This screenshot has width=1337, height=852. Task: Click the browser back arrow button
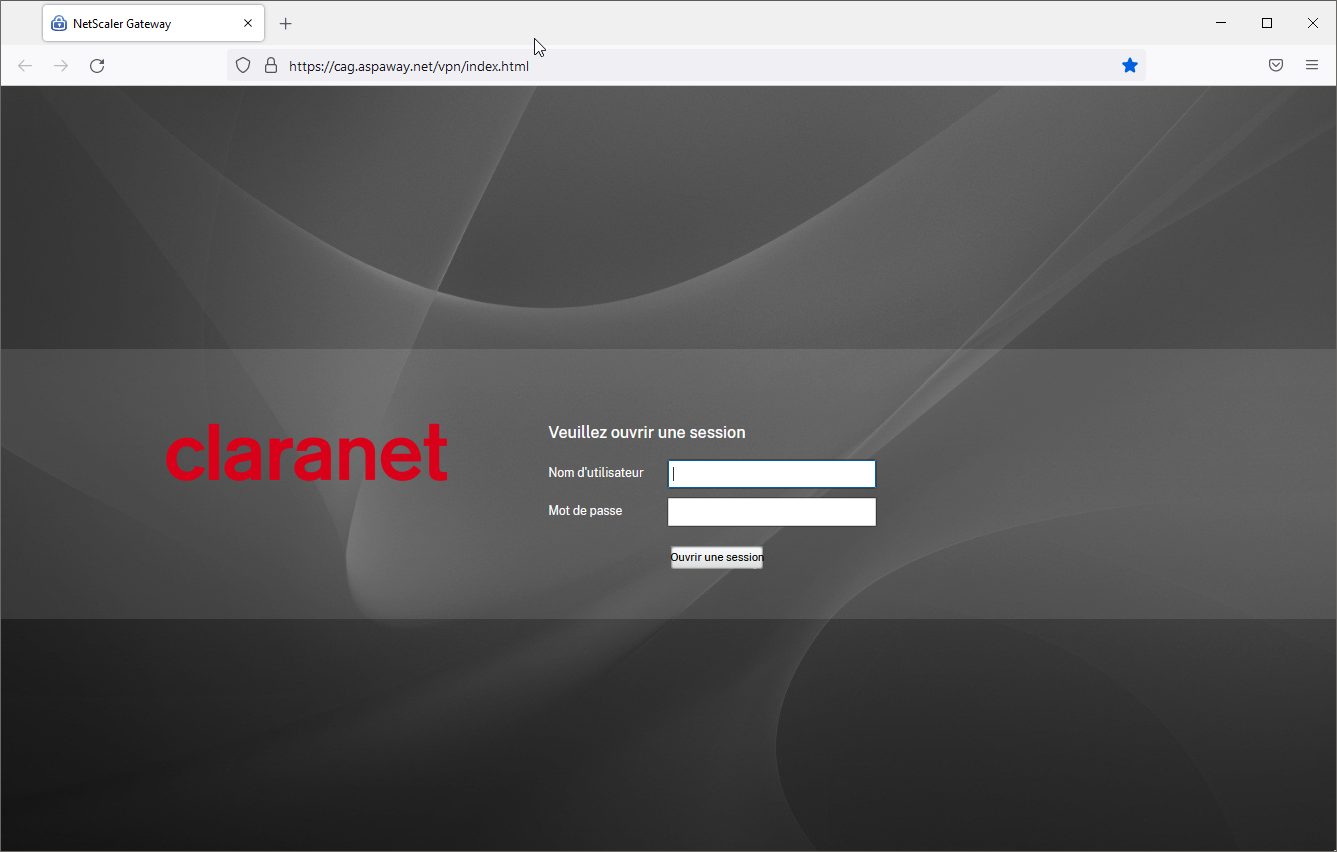coord(25,66)
